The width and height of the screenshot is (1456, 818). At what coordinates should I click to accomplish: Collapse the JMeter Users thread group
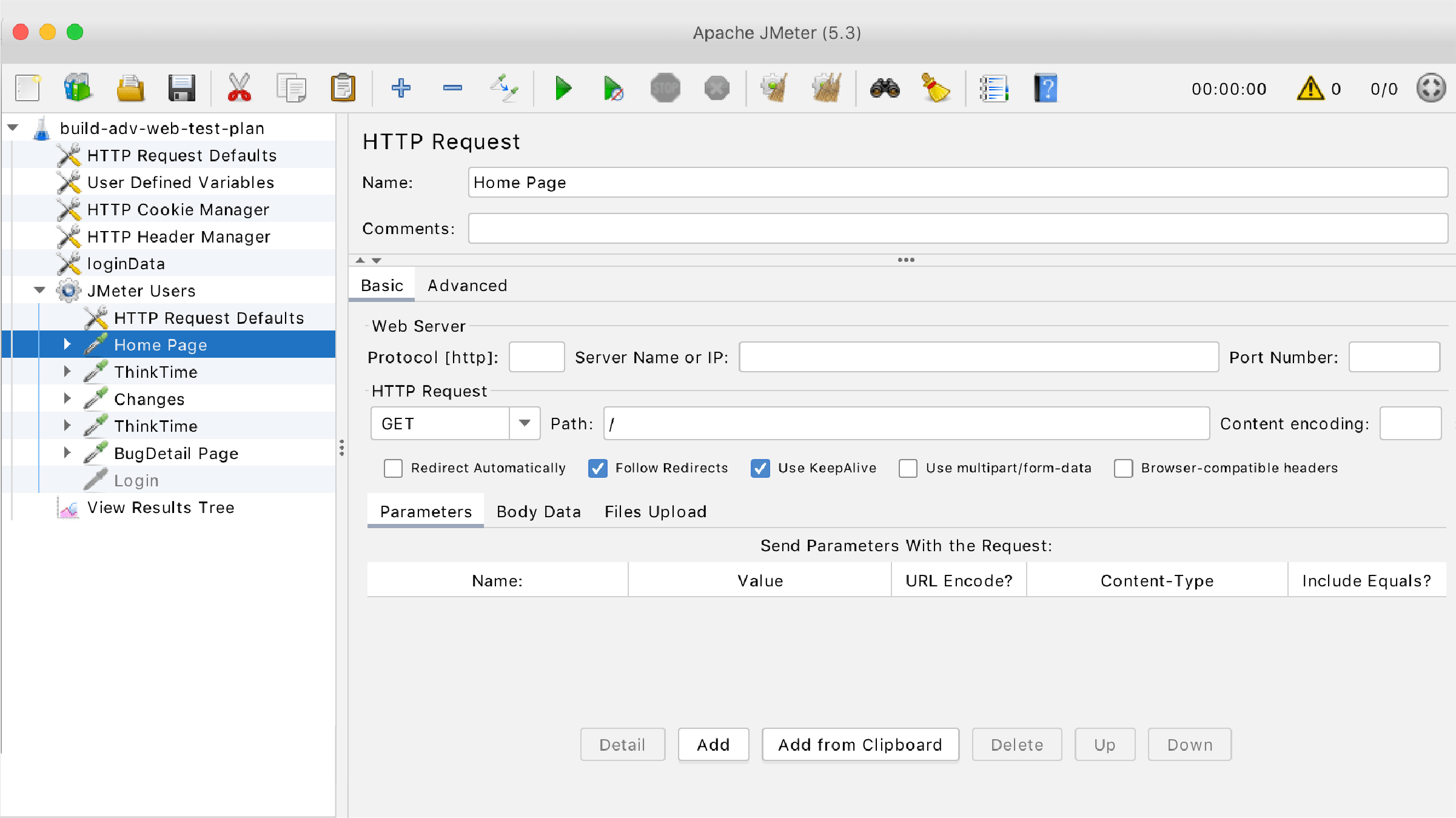[x=40, y=290]
